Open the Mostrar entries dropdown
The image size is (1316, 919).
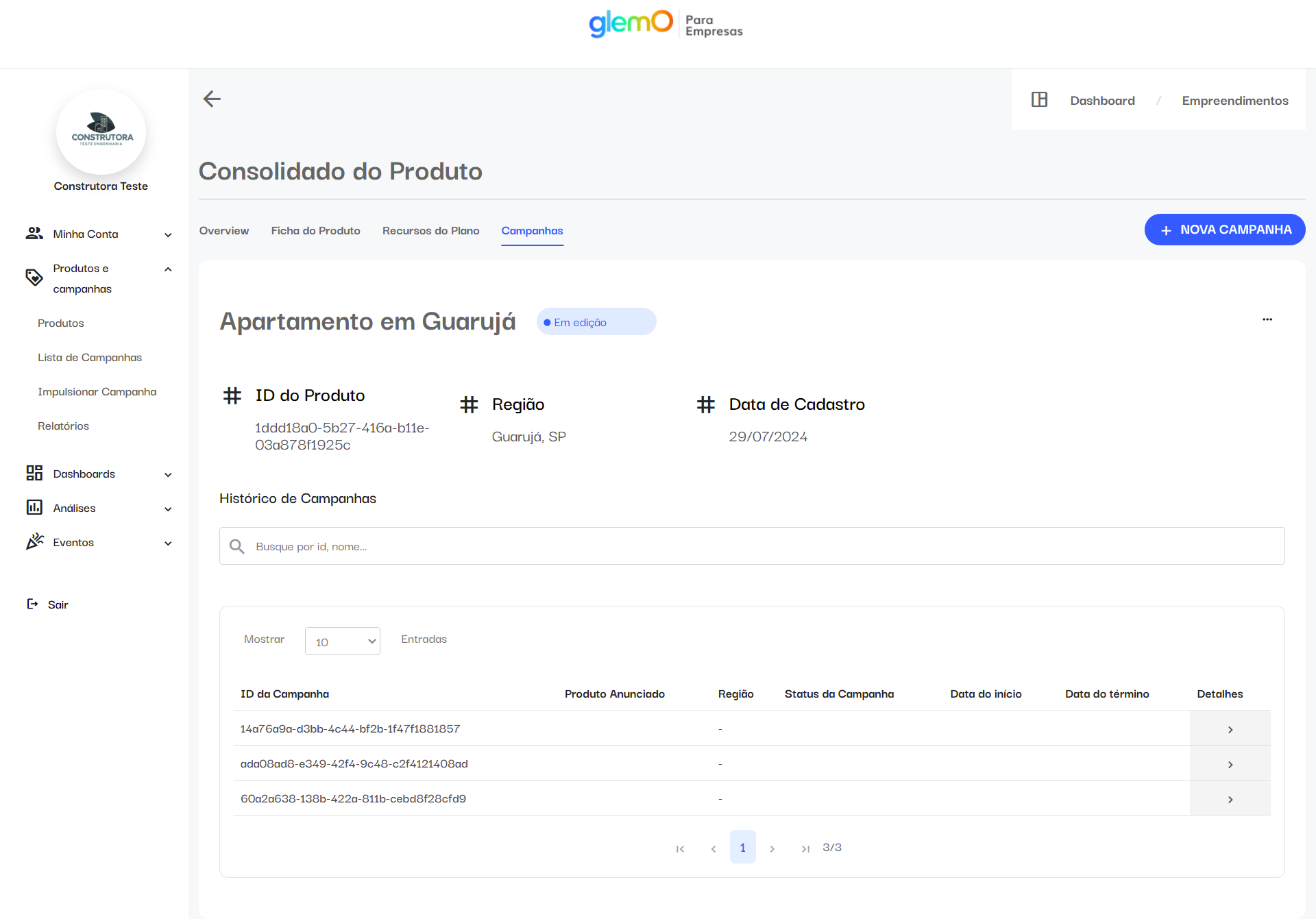pos(342,641)
